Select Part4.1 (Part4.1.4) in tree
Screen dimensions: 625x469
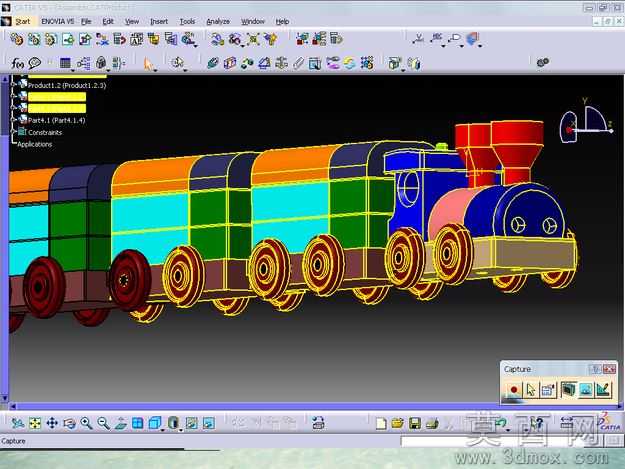pos(57,120)
